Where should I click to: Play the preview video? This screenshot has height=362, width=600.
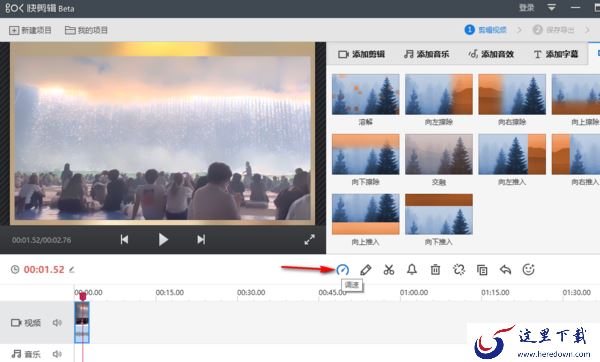point(163,240)
